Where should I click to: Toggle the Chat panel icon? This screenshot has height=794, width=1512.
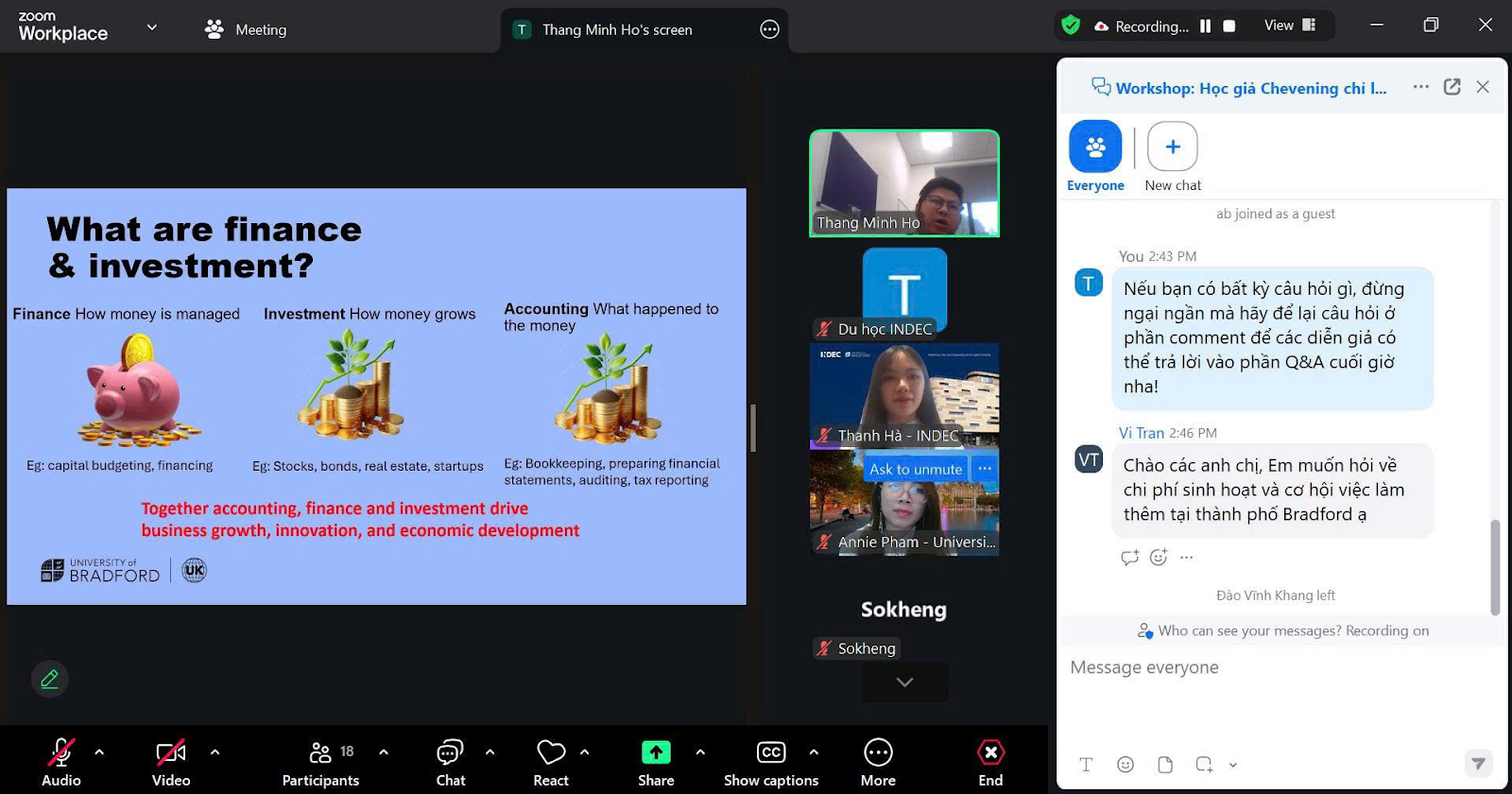[x=450, y=753]
